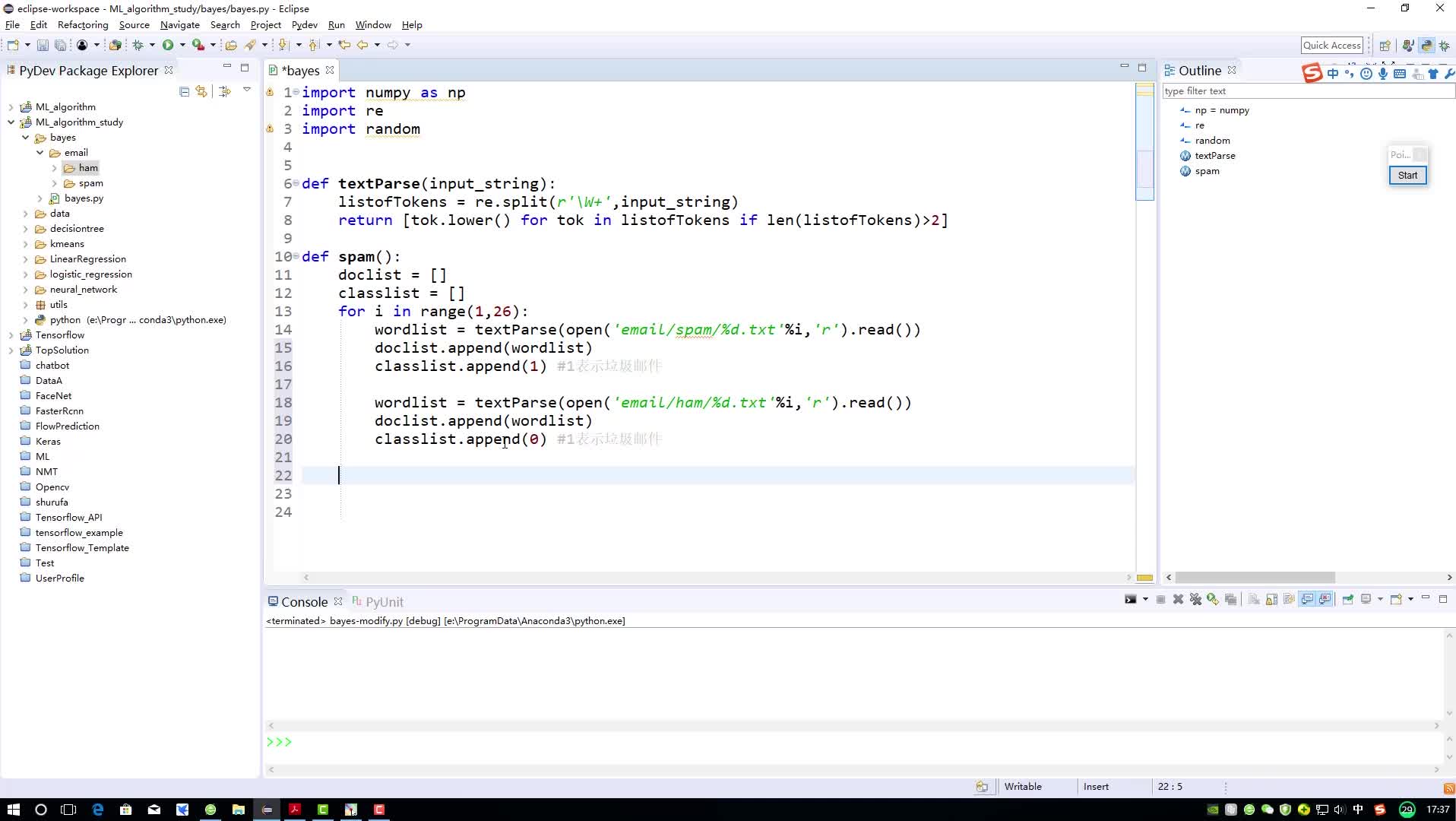Save the current file with the Save icon
This screenshot has height=821, width=1456.
(43, 45)
